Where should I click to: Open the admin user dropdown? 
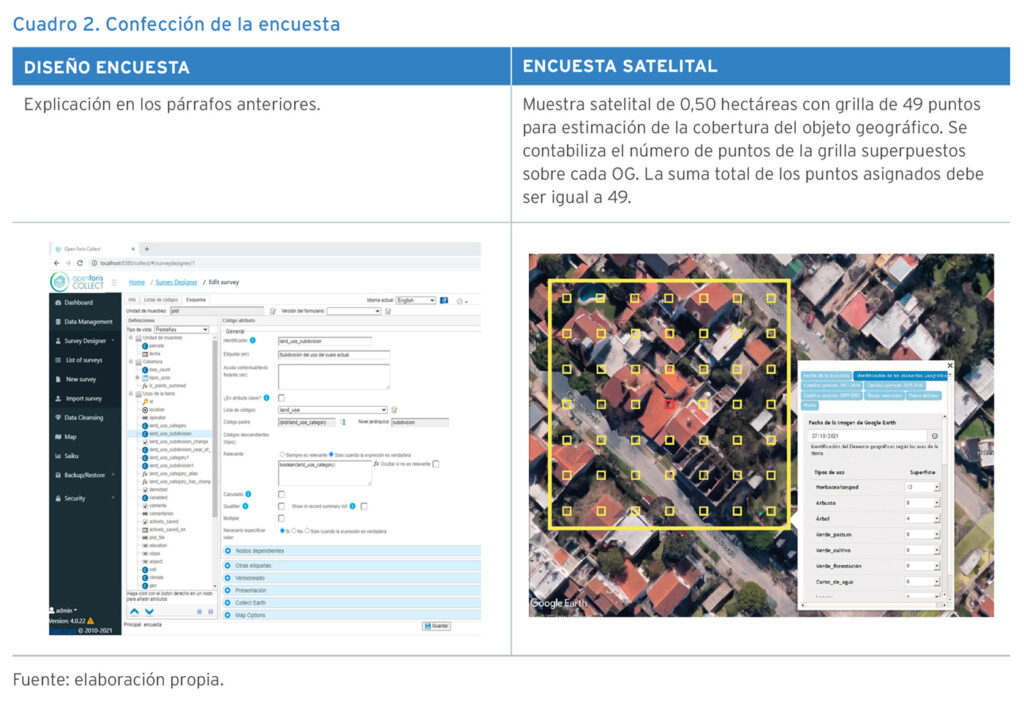click(x=63, y=610)
